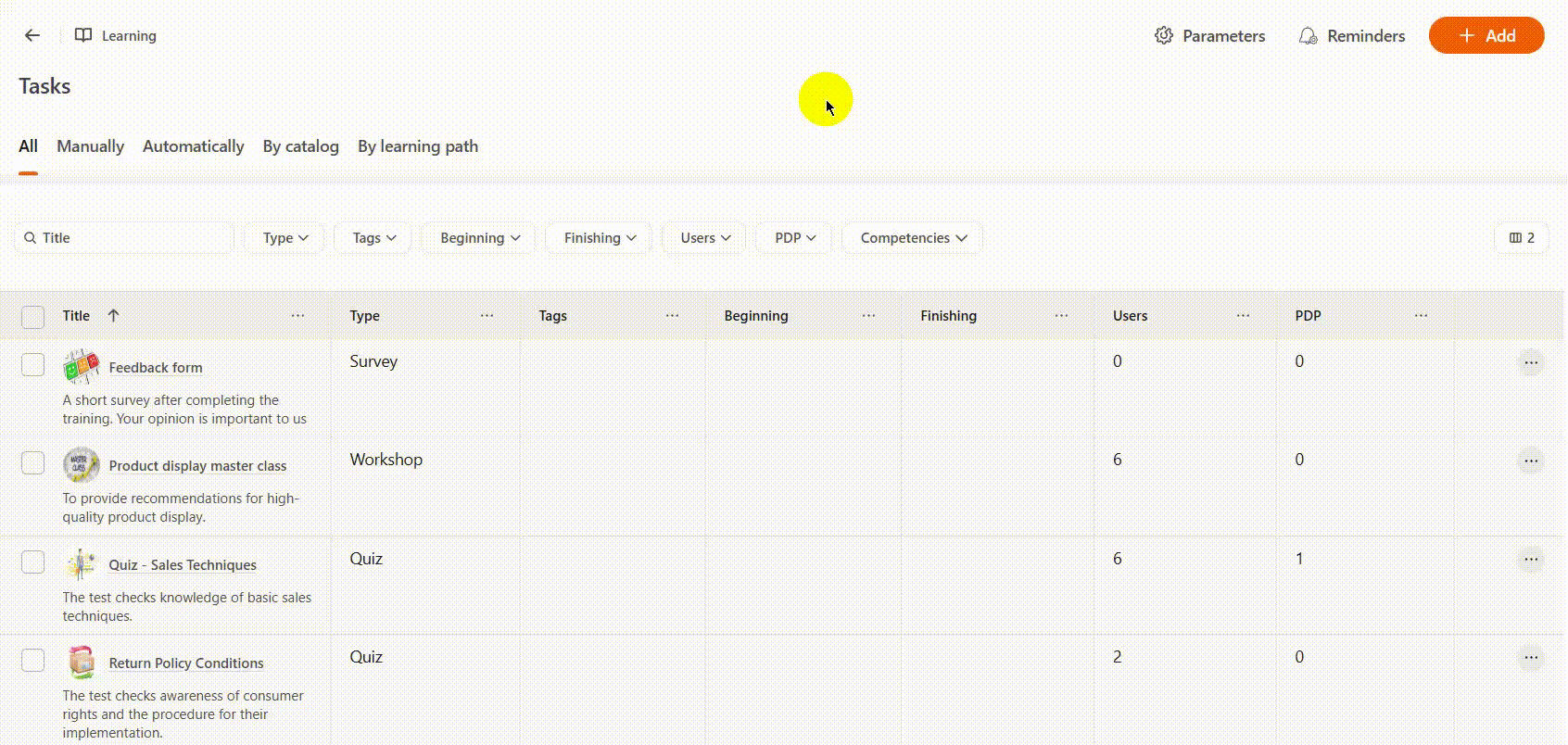This screenshot has width=1568, height=745.
Task: Open the Competencies filter dropdown
Action: click(913, 238)
